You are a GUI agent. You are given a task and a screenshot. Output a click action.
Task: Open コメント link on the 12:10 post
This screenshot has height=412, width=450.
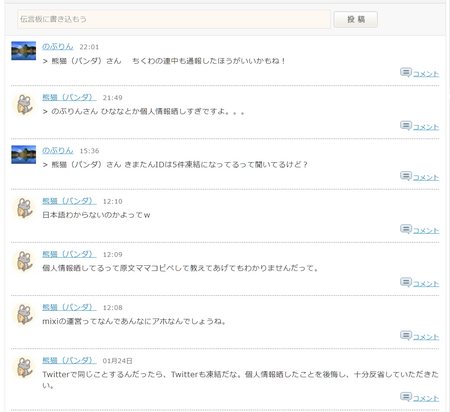tap(426, 231)
